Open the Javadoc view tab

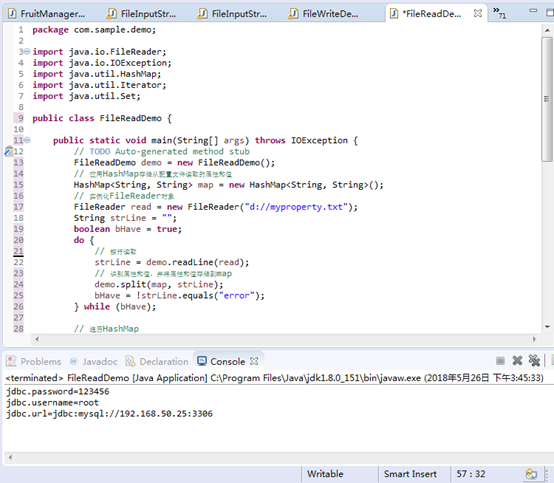[x=94, y=361]
